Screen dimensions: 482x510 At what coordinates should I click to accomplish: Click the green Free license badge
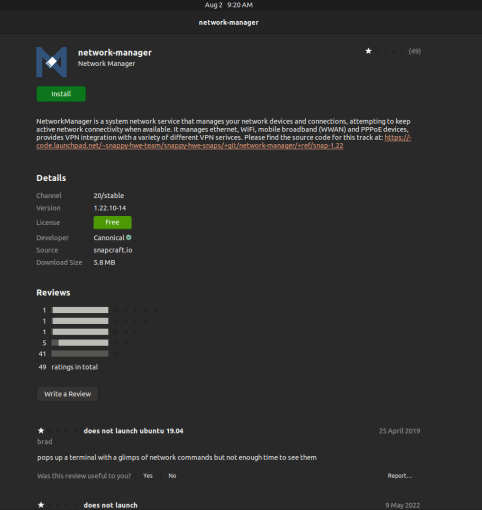pyautogui.click(x=112, y=222)
